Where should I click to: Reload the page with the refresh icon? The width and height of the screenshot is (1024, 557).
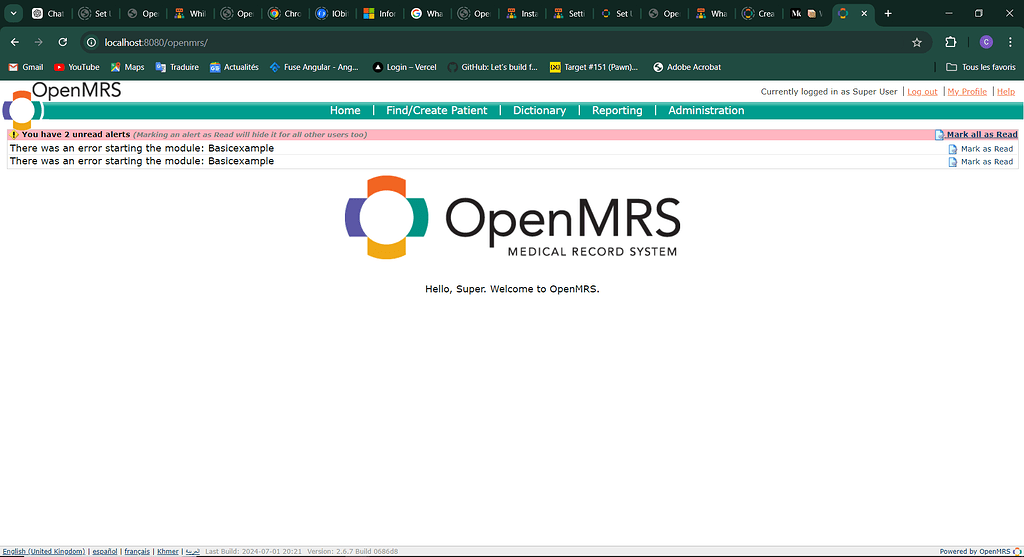click(x=63, y=42)
